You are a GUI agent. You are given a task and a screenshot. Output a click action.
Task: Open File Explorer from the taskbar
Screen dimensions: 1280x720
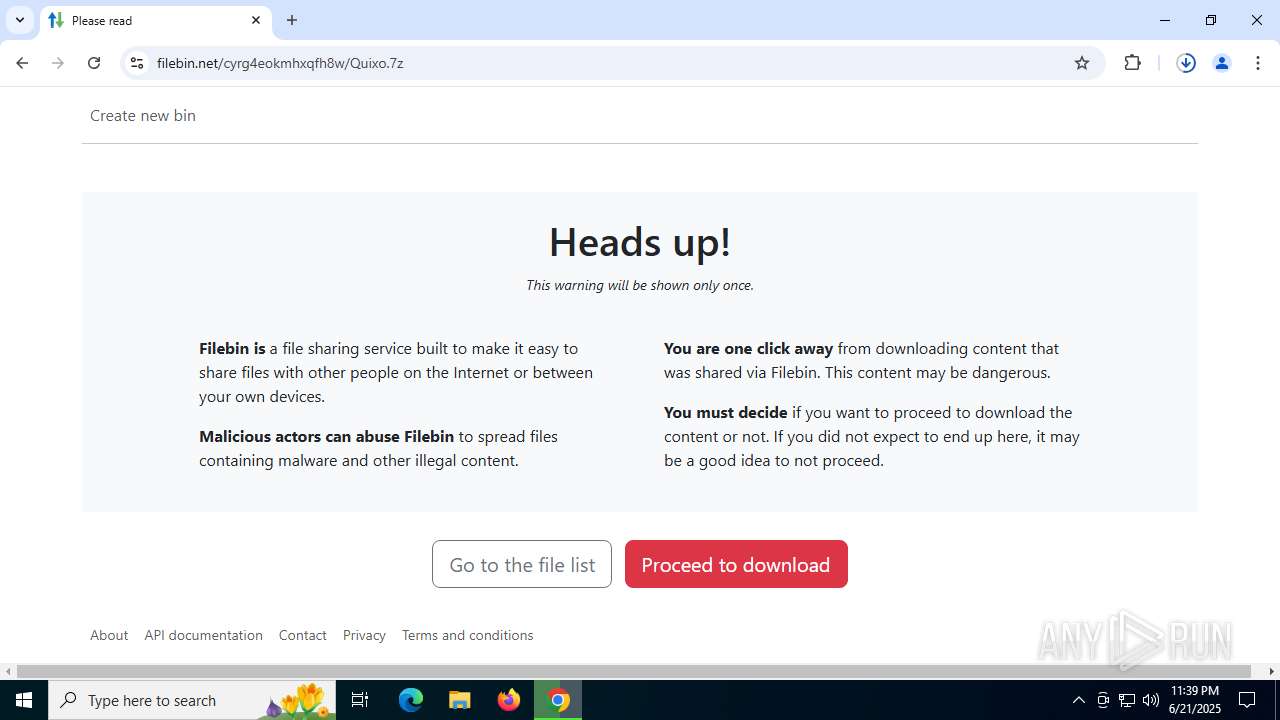[x=460, y=700]
